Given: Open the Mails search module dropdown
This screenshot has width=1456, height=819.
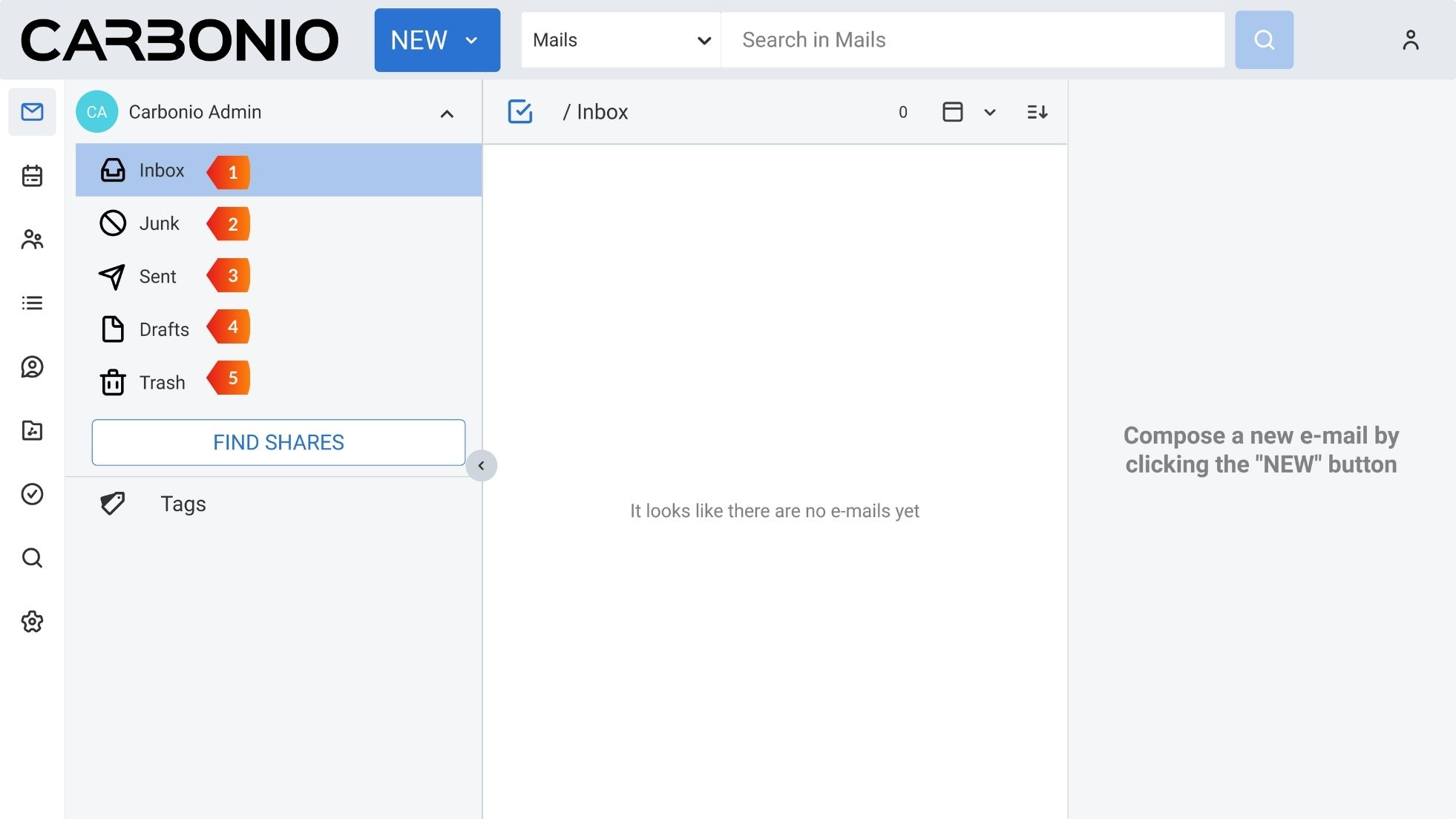Looking at the screenshot, I should tap(620, 40).
